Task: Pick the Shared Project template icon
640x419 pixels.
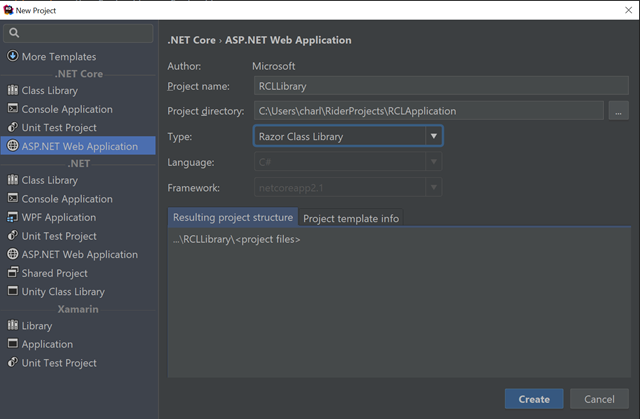Action: point(13,273)
